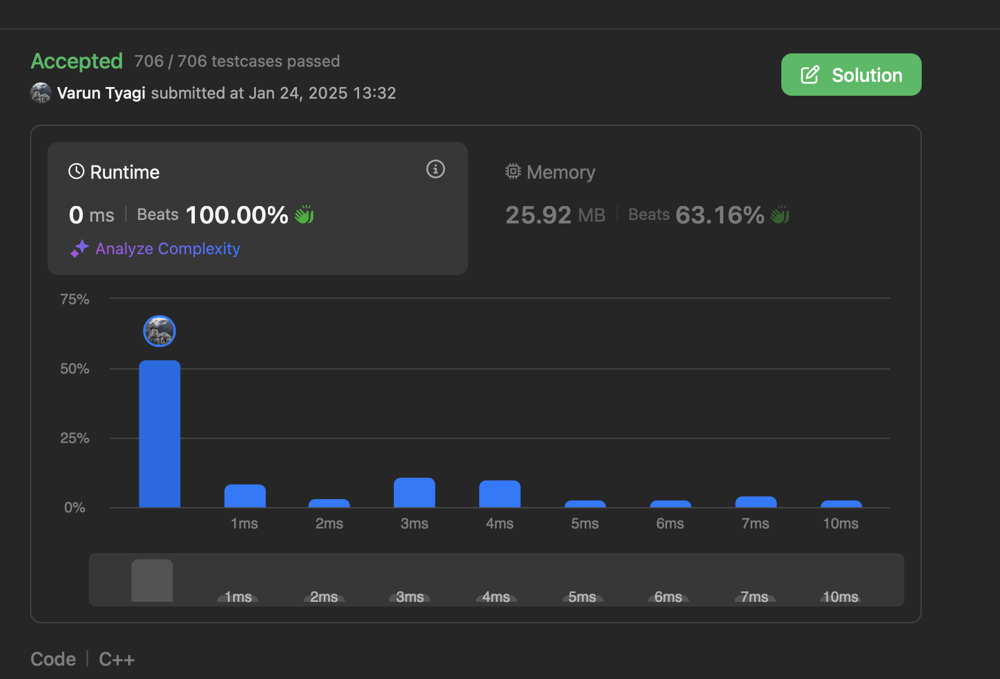
Task: Click the 63.16% memory beats value
Action: tap(719, 215)
